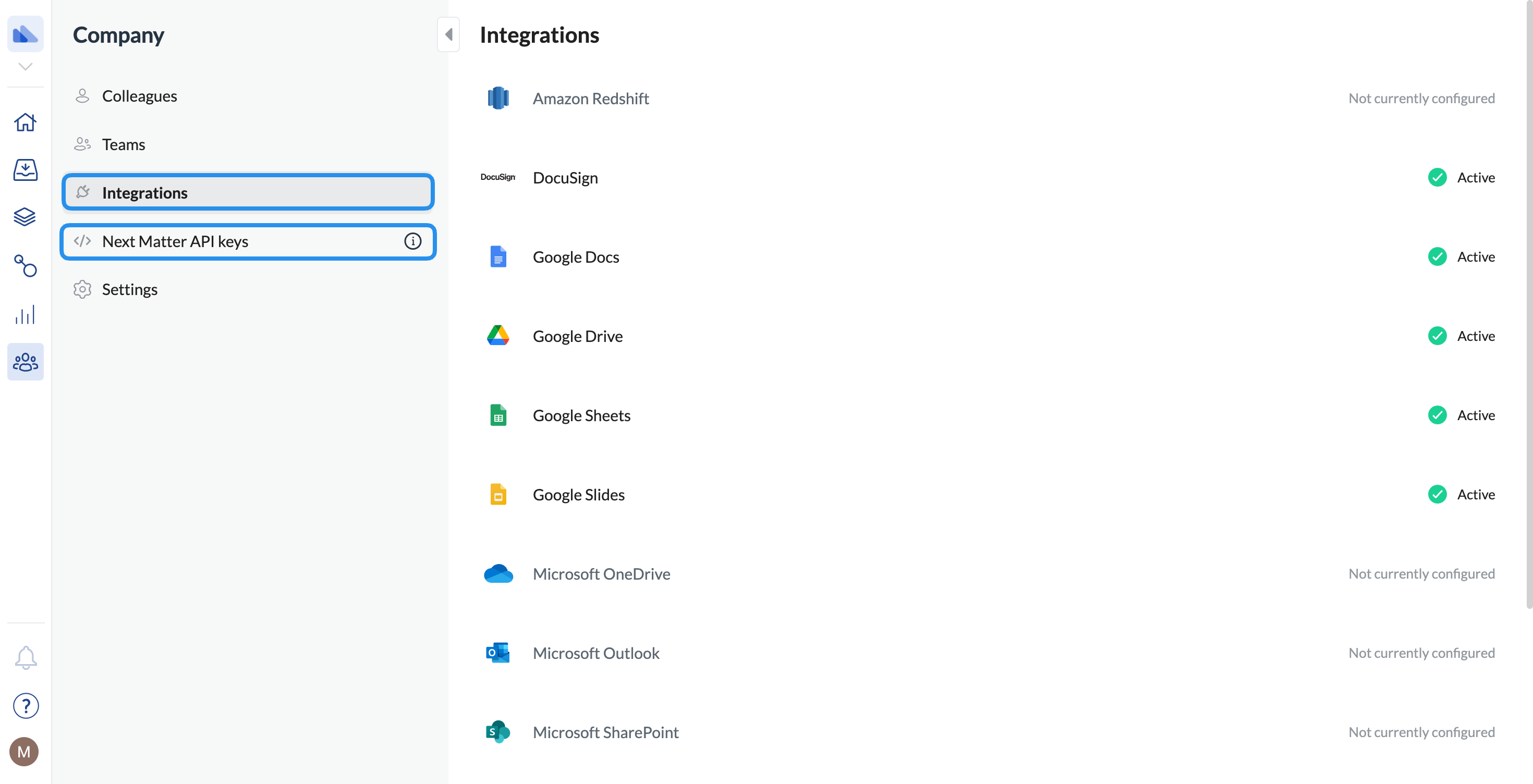This screenshot has width=1533, height=784.
Task: Open the bar chart analytics icon
Action: coord(25,314)
